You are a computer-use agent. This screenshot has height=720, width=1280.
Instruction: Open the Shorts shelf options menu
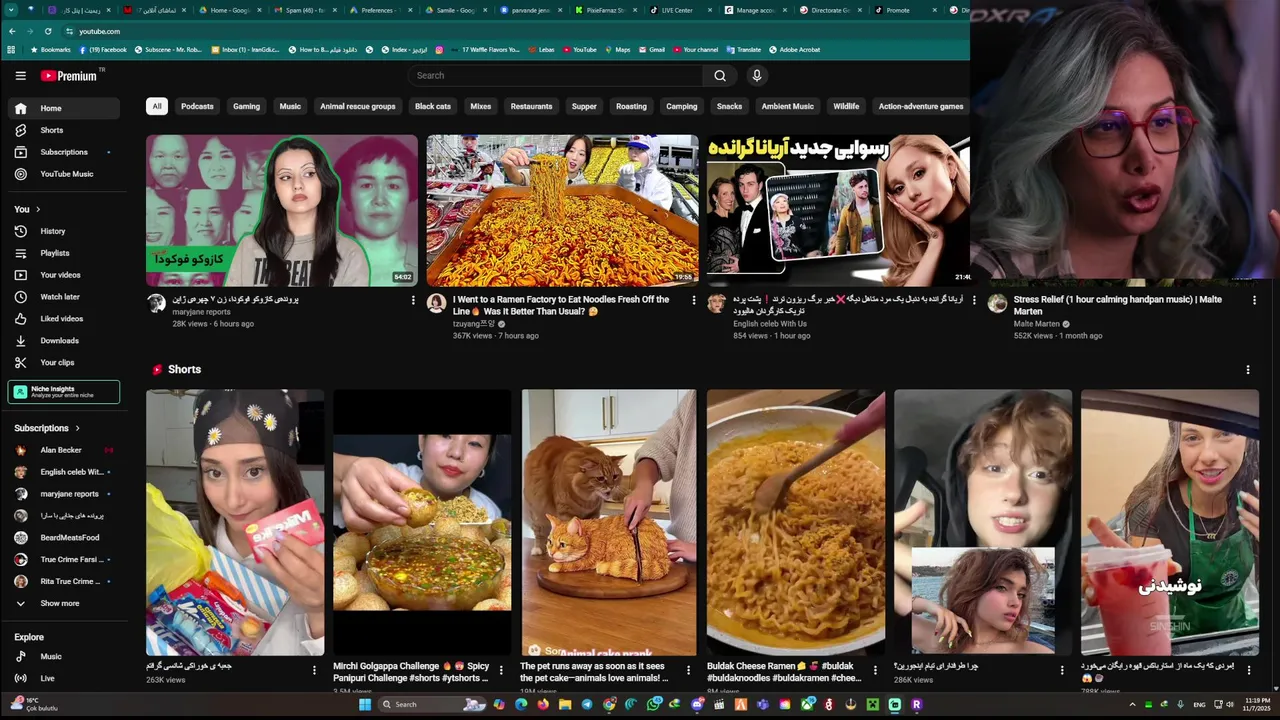pos(1247,370)
